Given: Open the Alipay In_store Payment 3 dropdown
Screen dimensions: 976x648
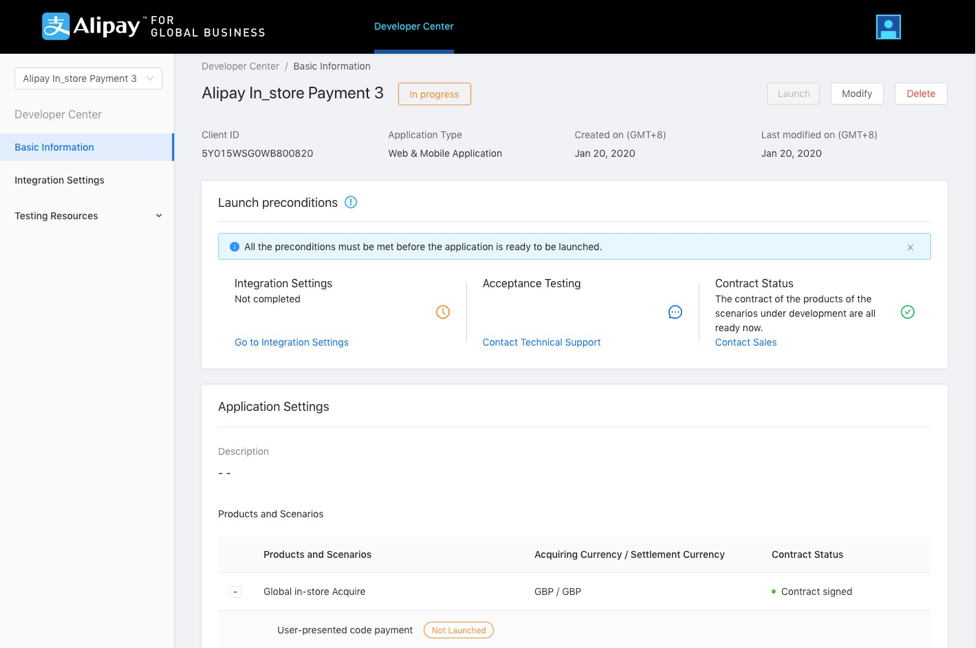Looking at the screenshot, I should (88, 78).
